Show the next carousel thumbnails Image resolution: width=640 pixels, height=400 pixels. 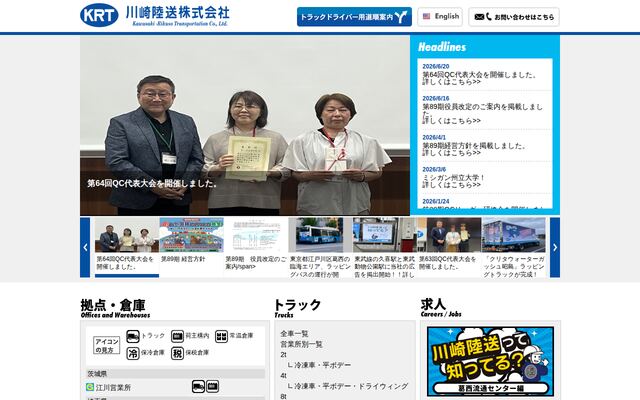555,247
